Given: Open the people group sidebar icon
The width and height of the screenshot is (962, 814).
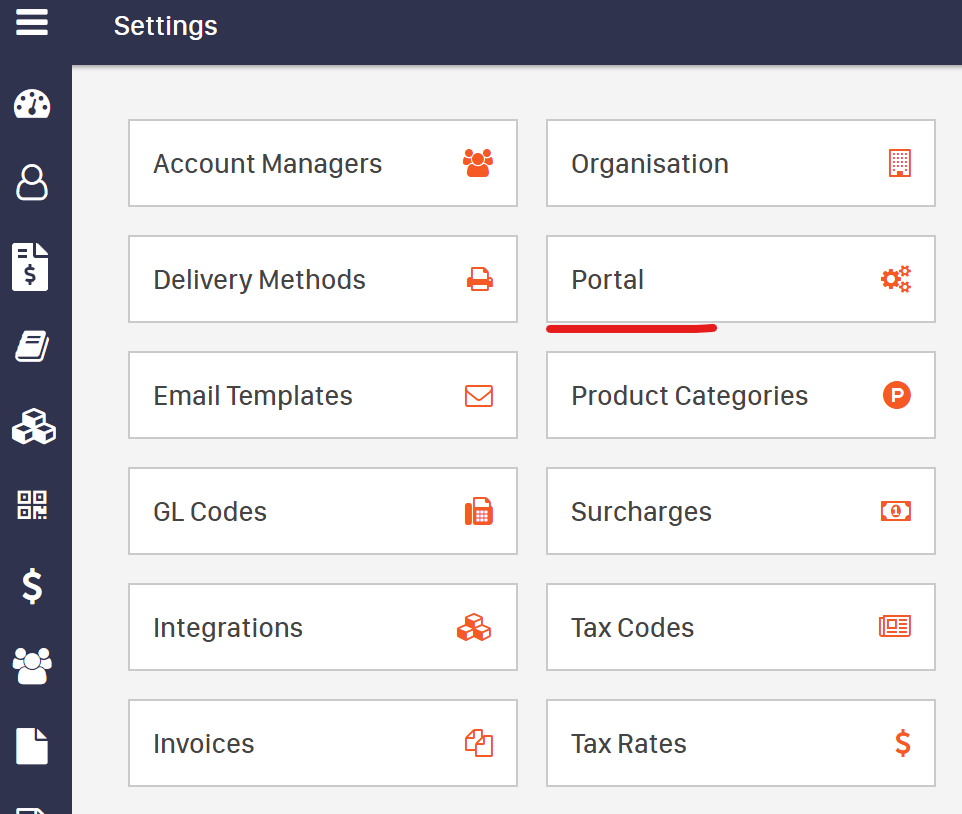Looking at the screenshot, I should [x=32, y=665].
